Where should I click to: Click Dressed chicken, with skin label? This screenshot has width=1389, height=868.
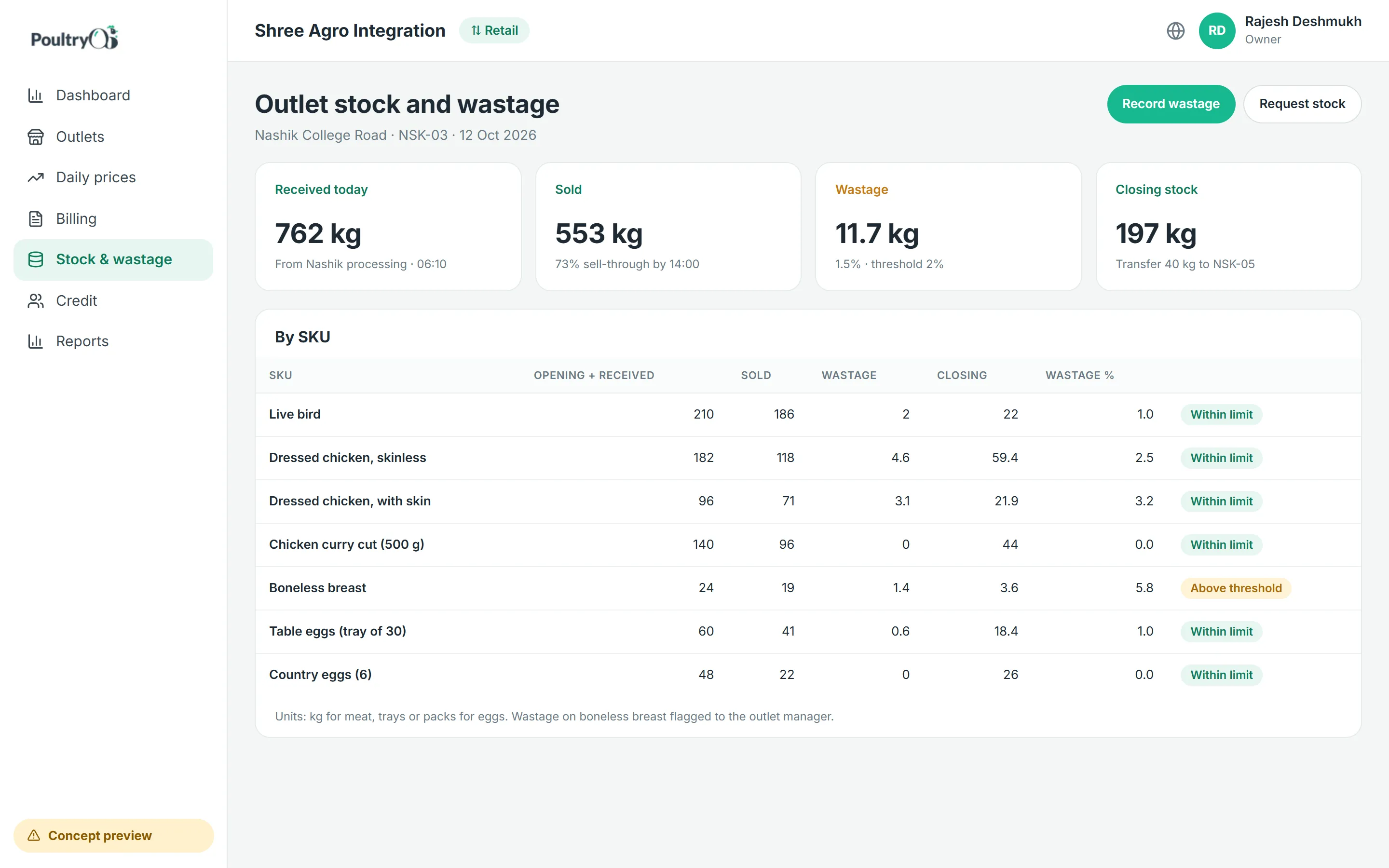pyautogui.click(x=350, y=501)
